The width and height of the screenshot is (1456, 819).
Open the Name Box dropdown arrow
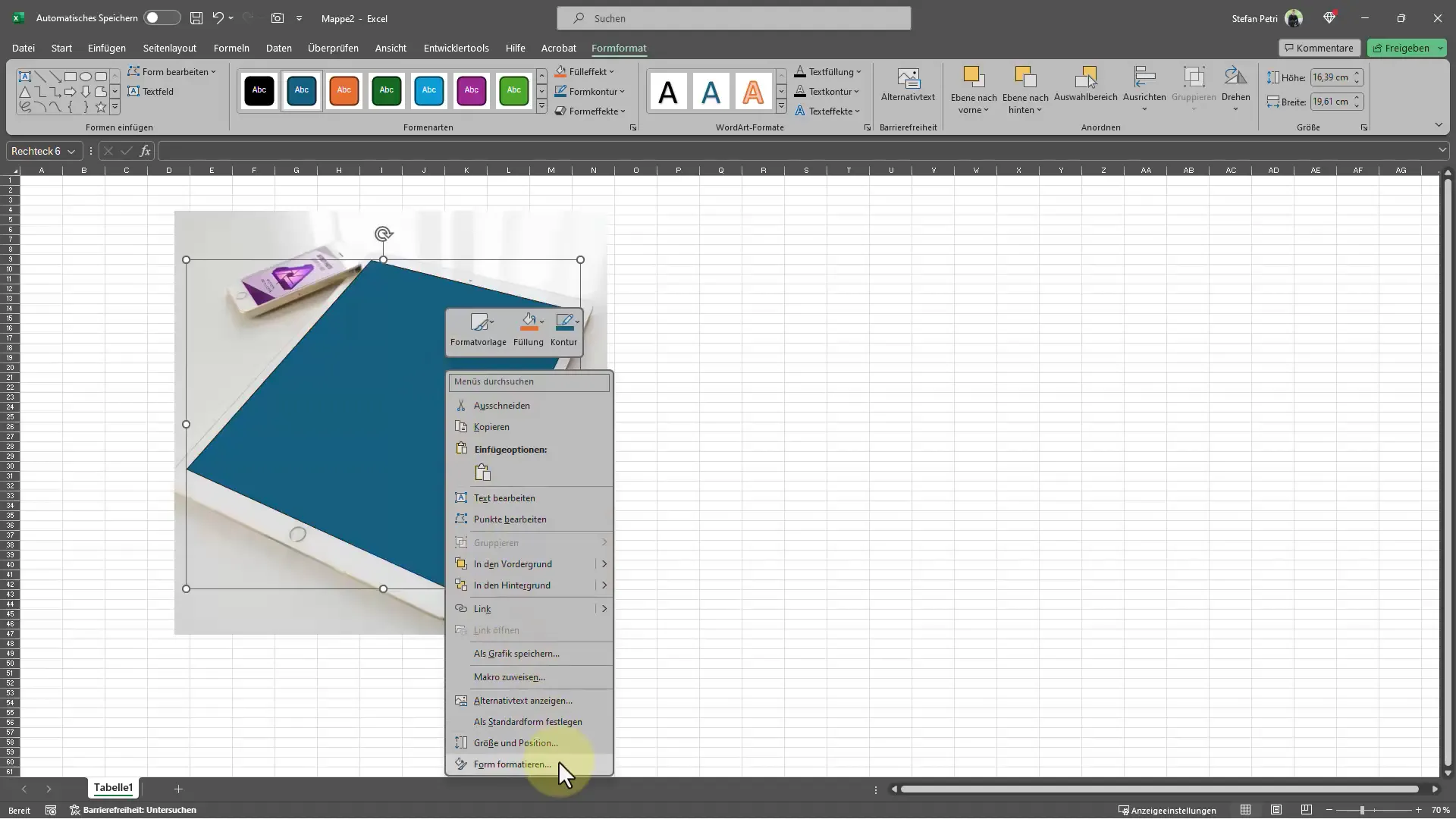click(x=71, y=151)
